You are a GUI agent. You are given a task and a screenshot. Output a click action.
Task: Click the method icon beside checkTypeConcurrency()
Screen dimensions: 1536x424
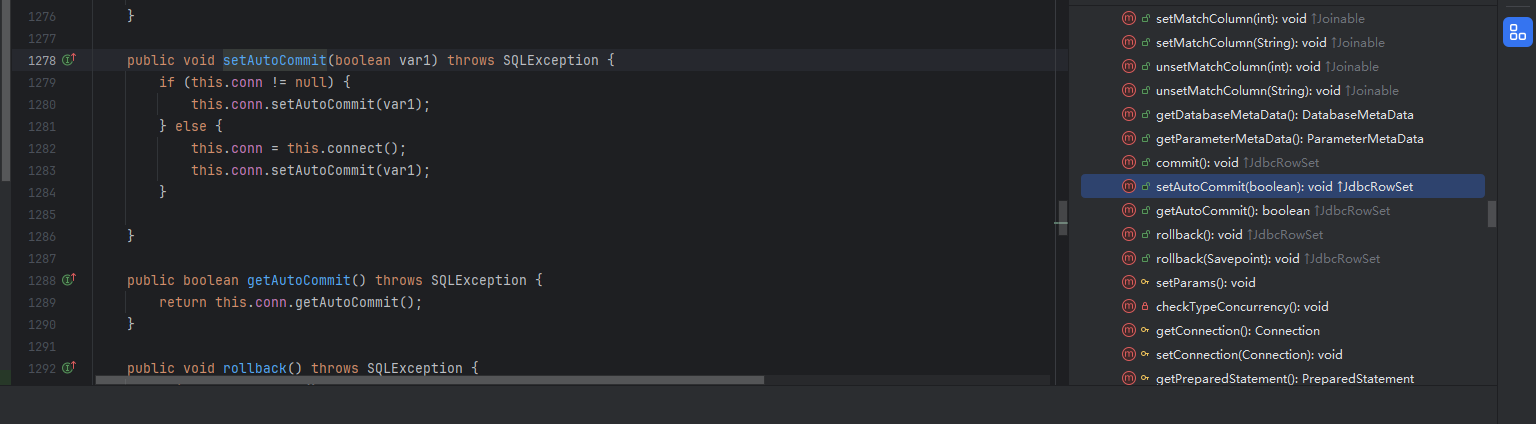pyautogui.click(x=1129, y=307)
